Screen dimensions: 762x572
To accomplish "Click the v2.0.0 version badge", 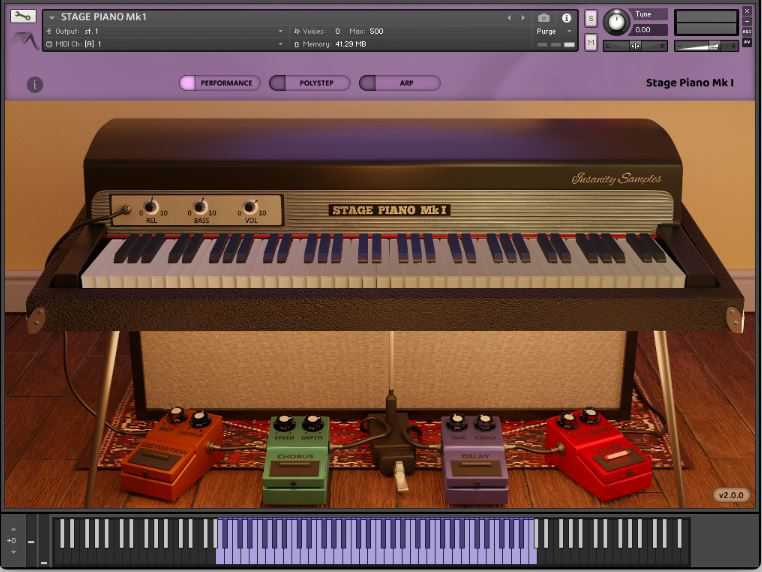I will [x=731, y=495].
